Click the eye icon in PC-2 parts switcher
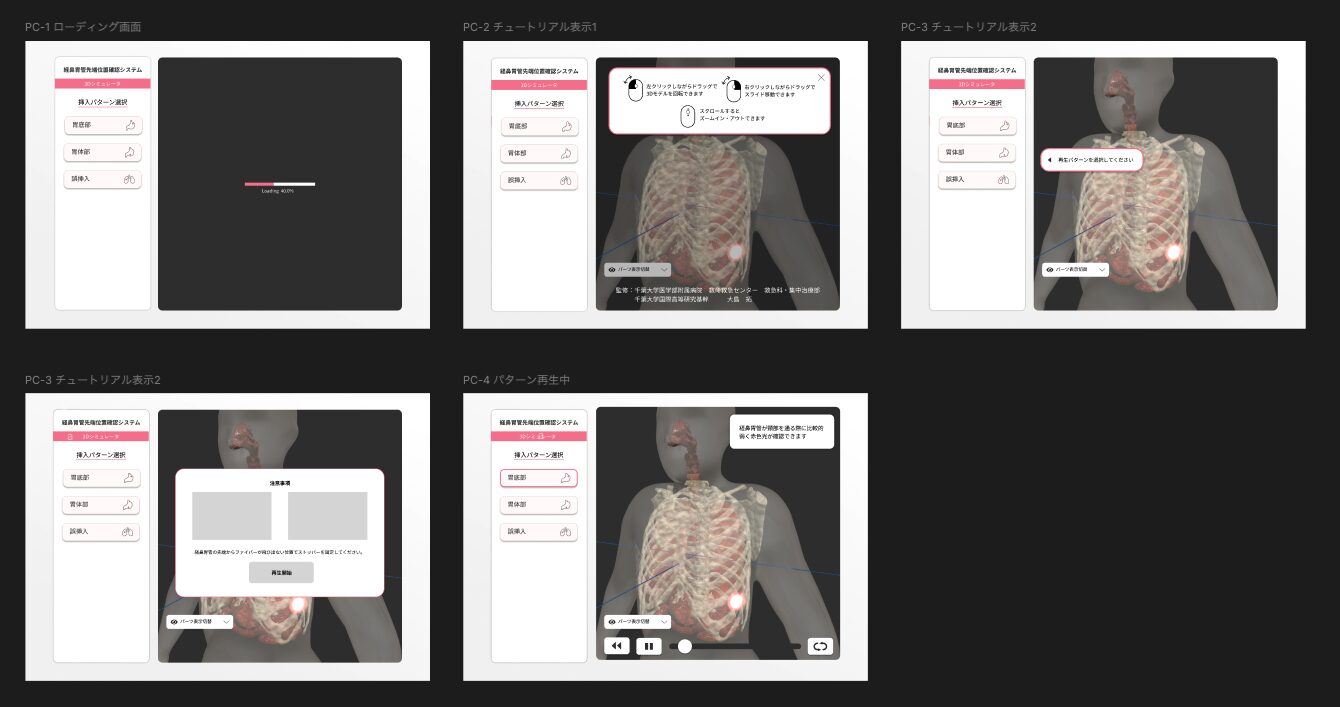The image size is (1340, 707). 612,270
